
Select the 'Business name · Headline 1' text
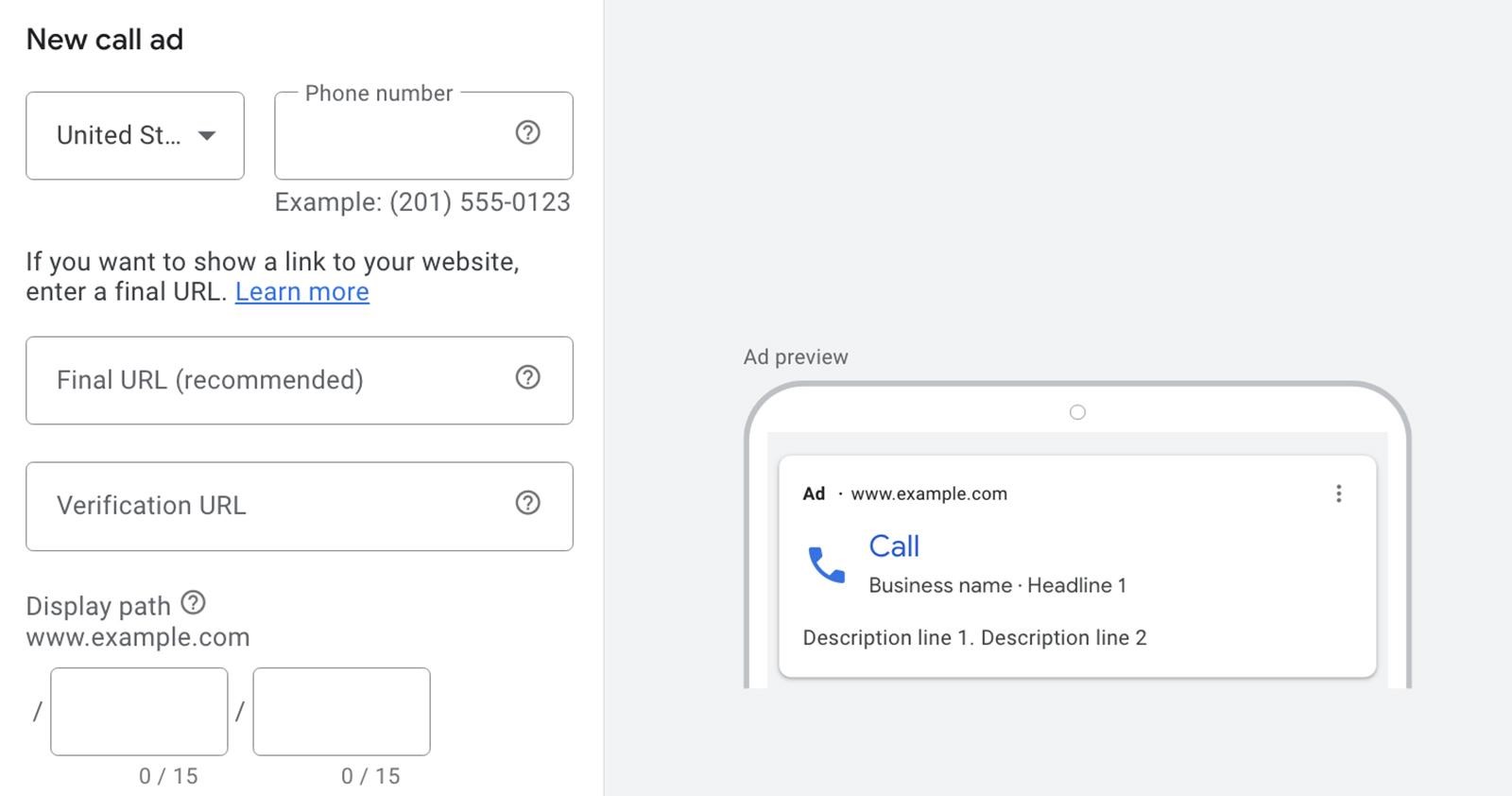pos(997,585)
